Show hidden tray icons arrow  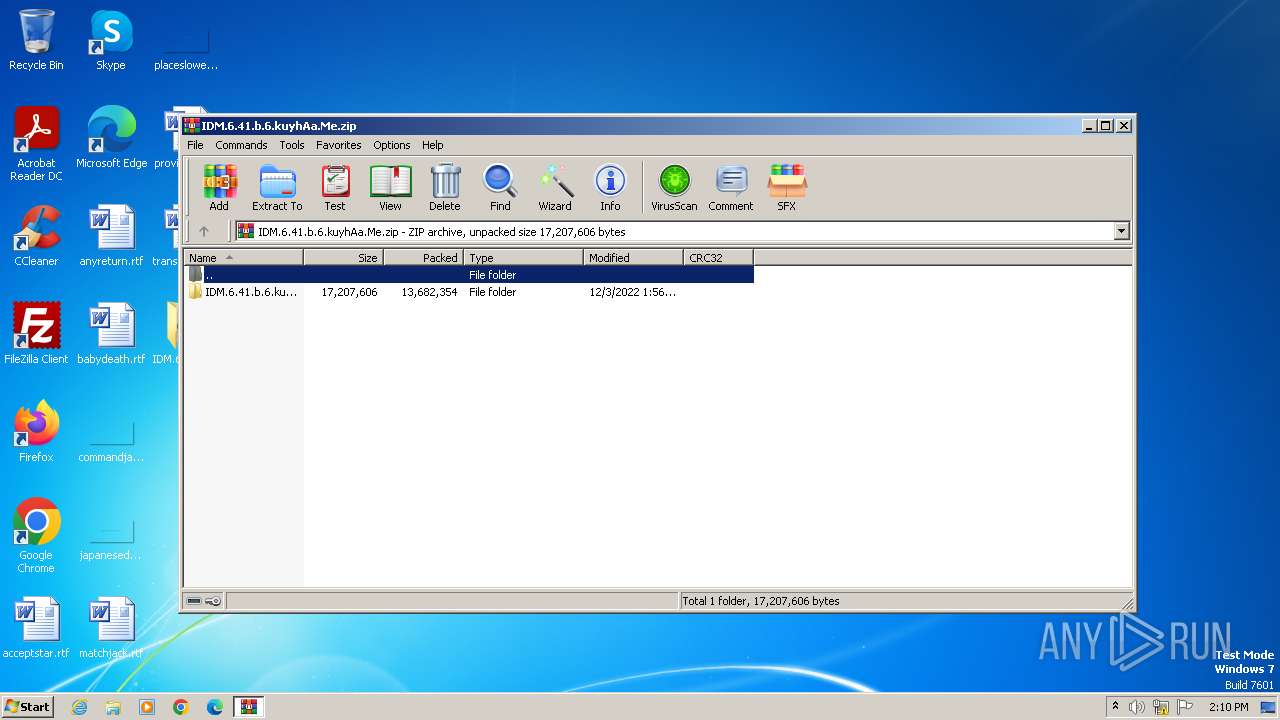pyautogui.click(x=1115, y=706)
